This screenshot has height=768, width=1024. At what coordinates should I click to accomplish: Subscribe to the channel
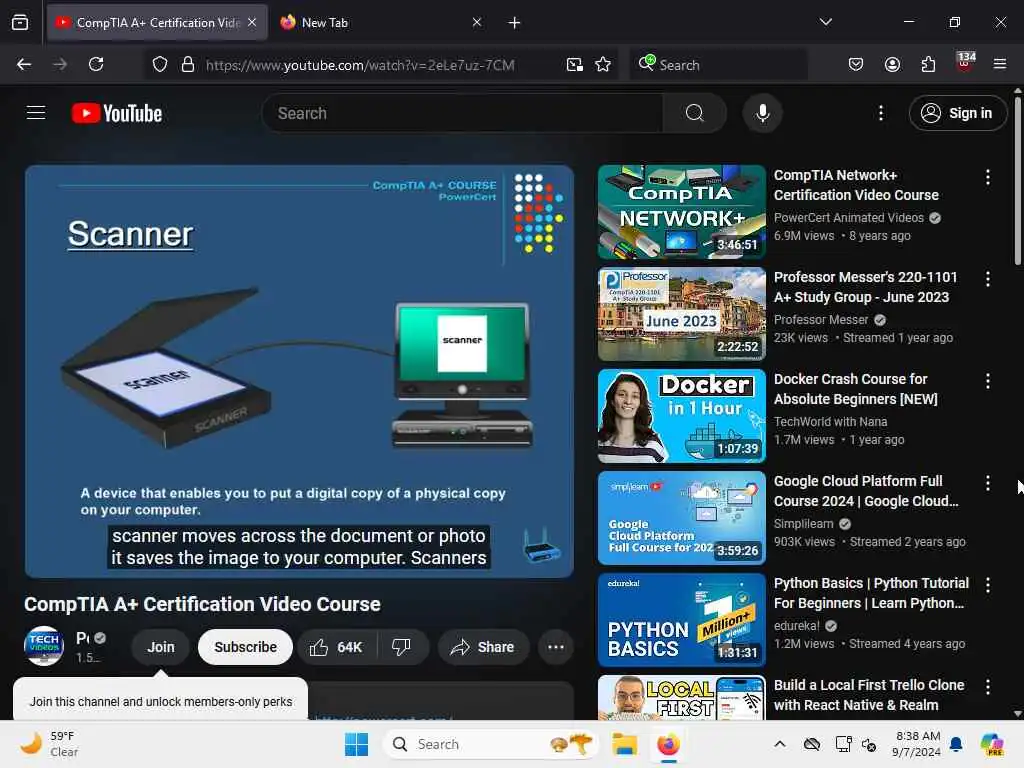click(246, 647)
